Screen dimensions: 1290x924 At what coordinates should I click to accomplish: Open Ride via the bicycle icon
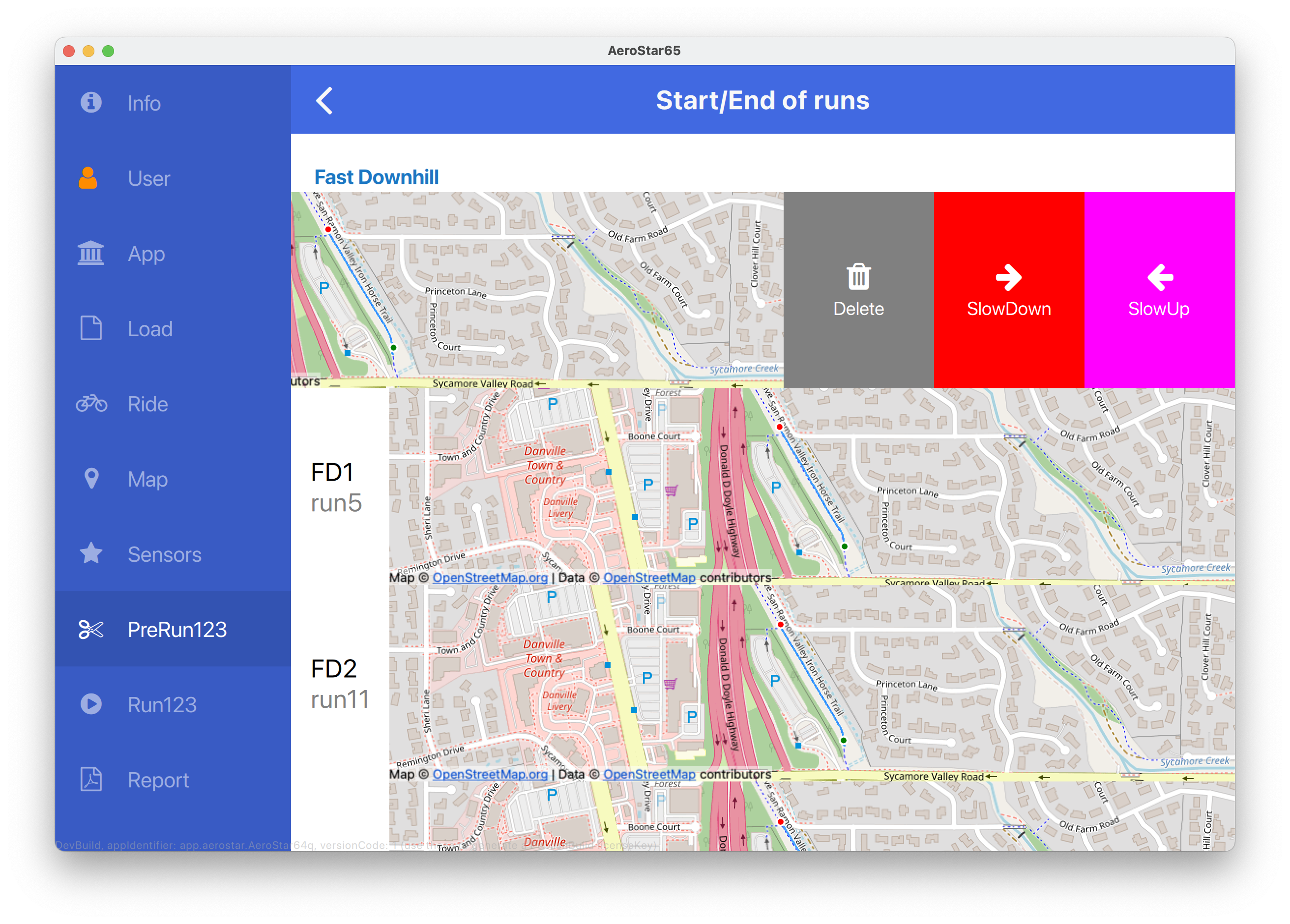click(x=91, y=404)
